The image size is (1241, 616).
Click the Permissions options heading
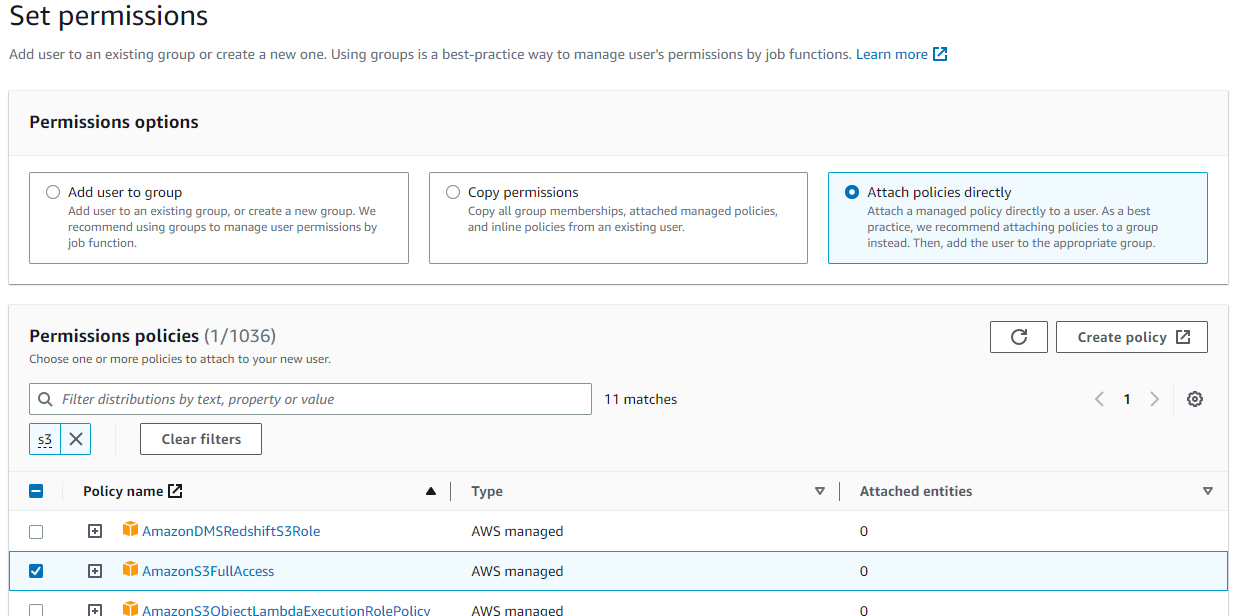click(114, 122)
